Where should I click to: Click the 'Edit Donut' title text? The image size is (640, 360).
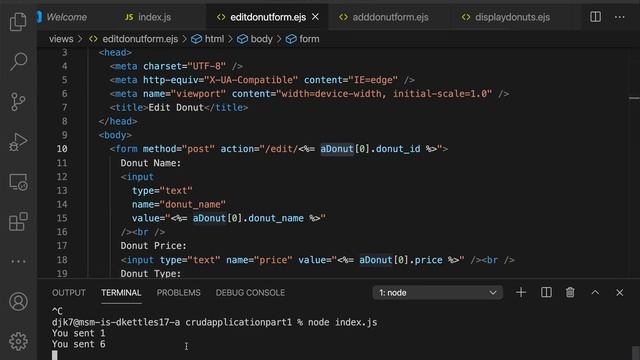(176, 108)
